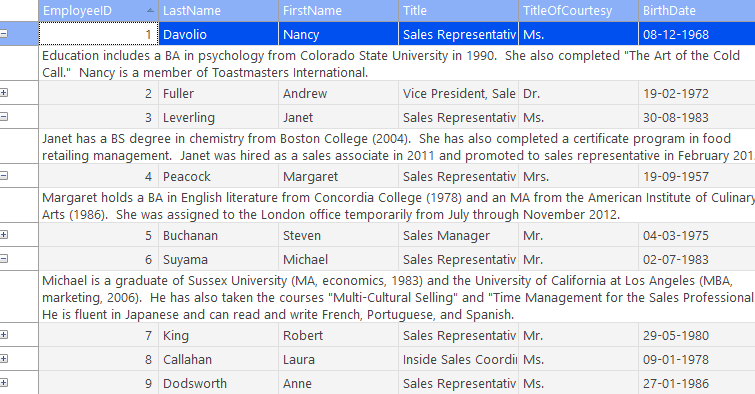Sort by the FirstName column header

[x=338, y=11]
